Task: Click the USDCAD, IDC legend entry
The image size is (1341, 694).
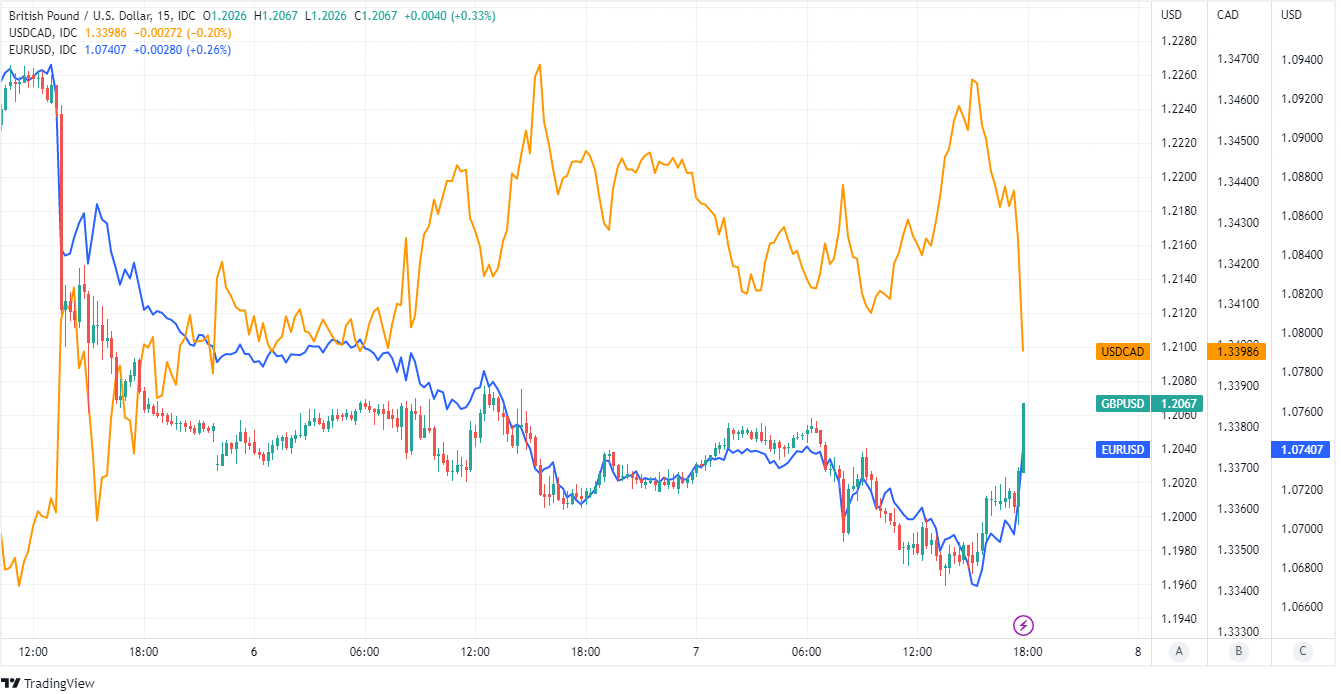Action: [x=43, y=33]
